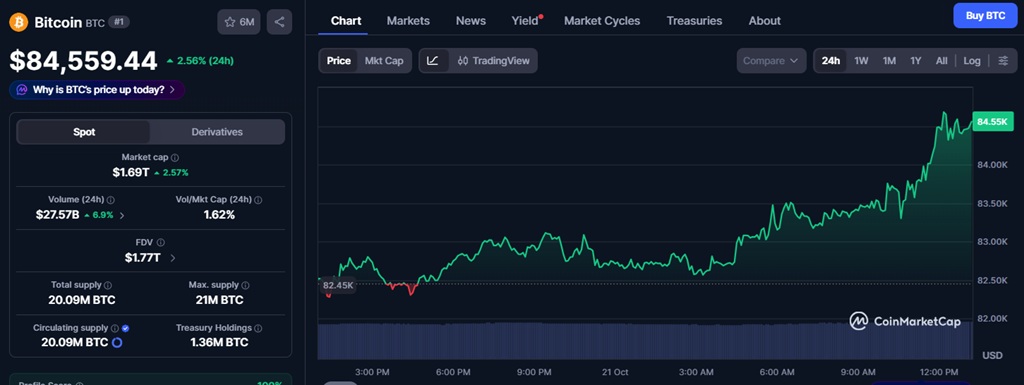Click the 21M BTC max supply value
The height and width of the screenshot is (385, 1024).
[x=219, y=300]
